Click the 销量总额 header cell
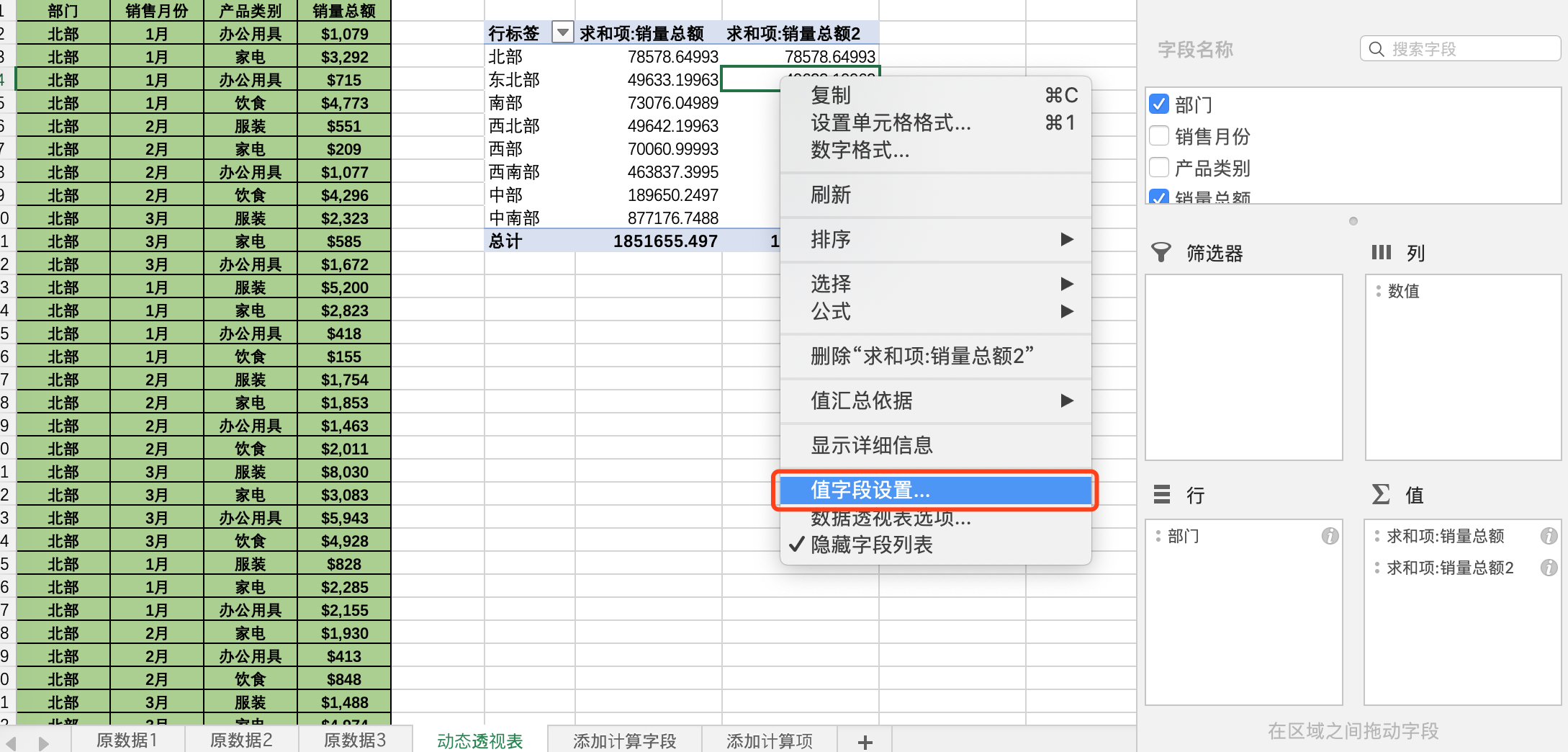 (344, 10)
